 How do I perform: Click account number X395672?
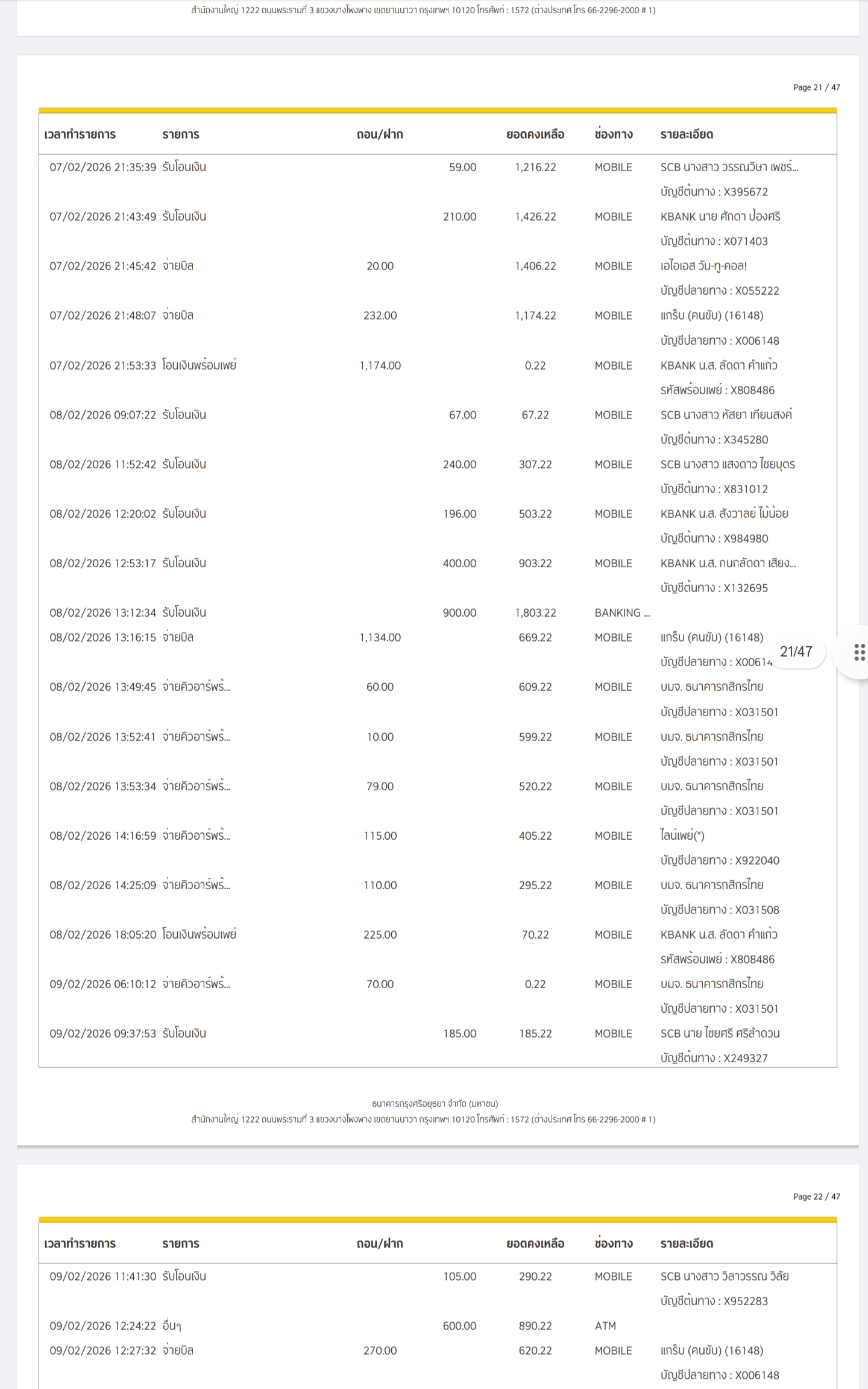(x=746, y=192)
